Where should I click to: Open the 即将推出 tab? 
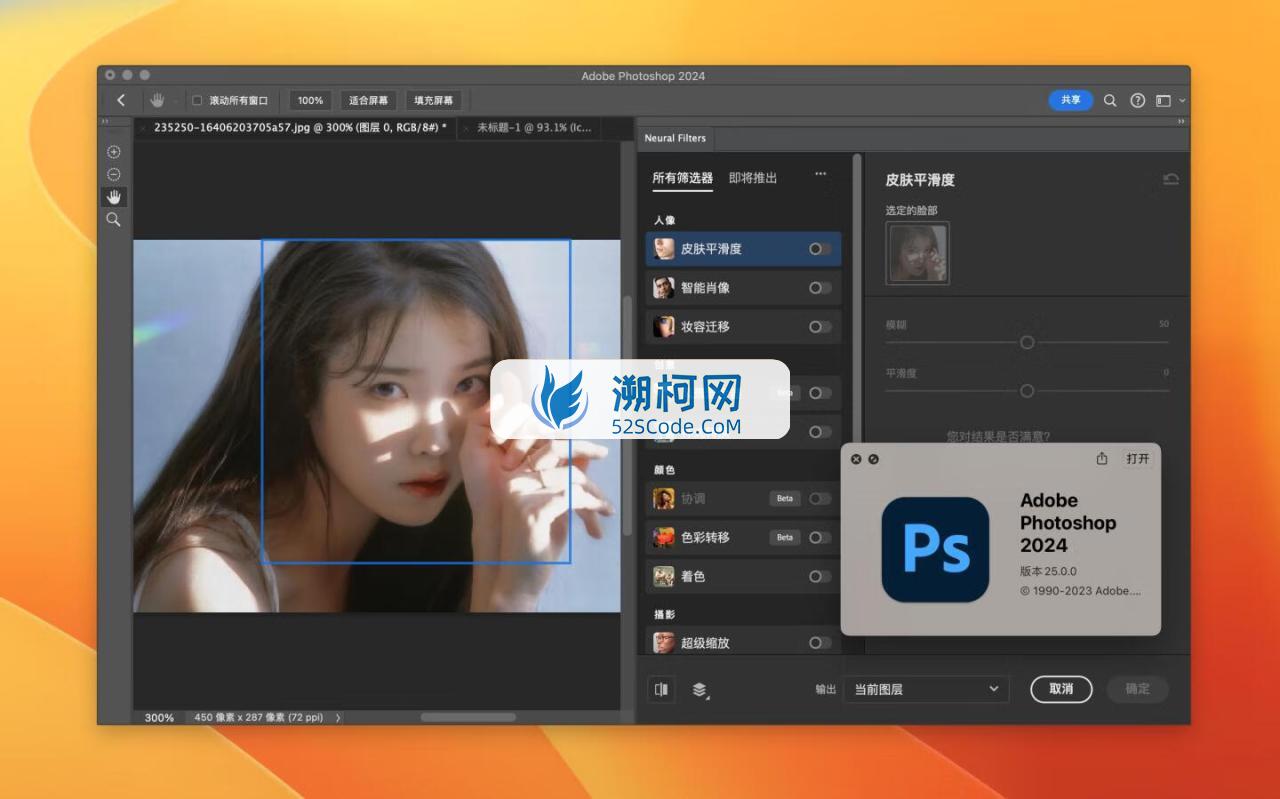pos(753,178)
